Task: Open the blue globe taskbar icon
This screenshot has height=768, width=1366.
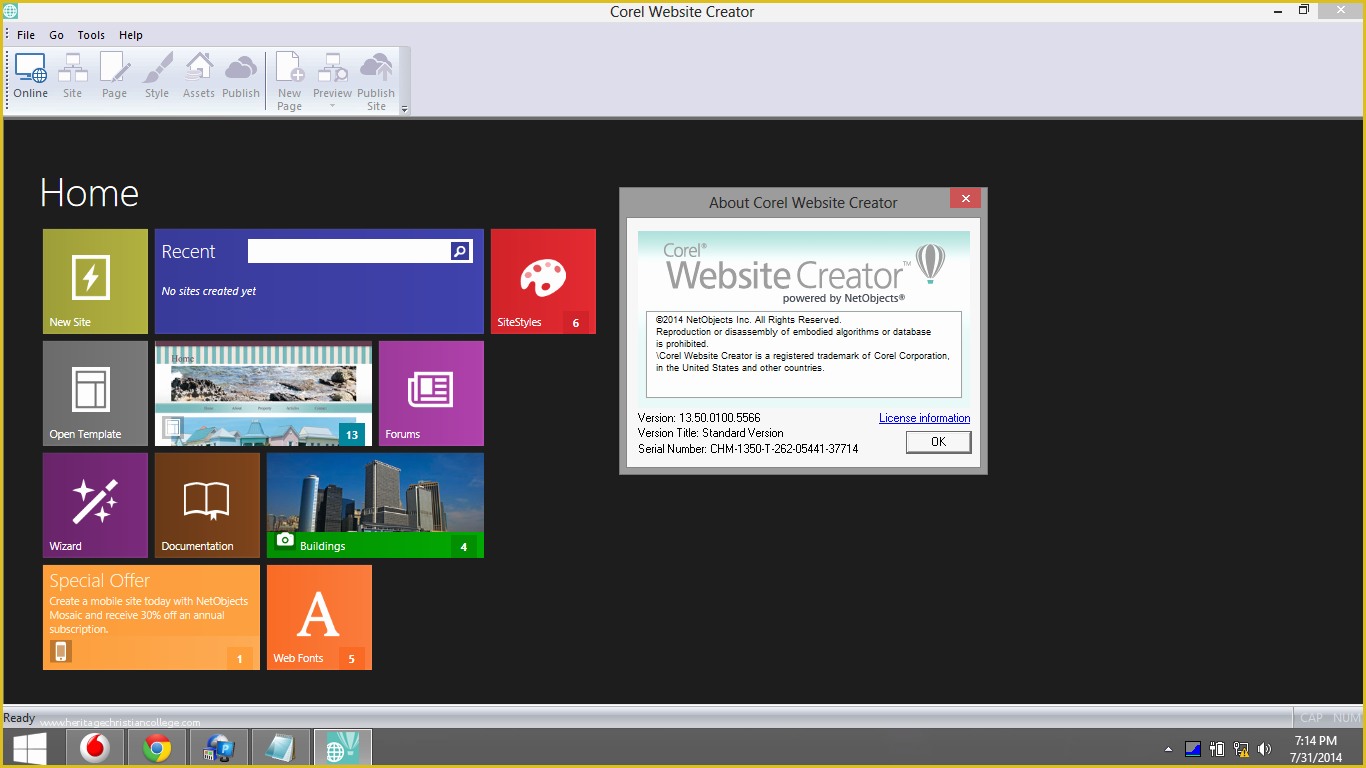Action: click(x=218, y=748)
